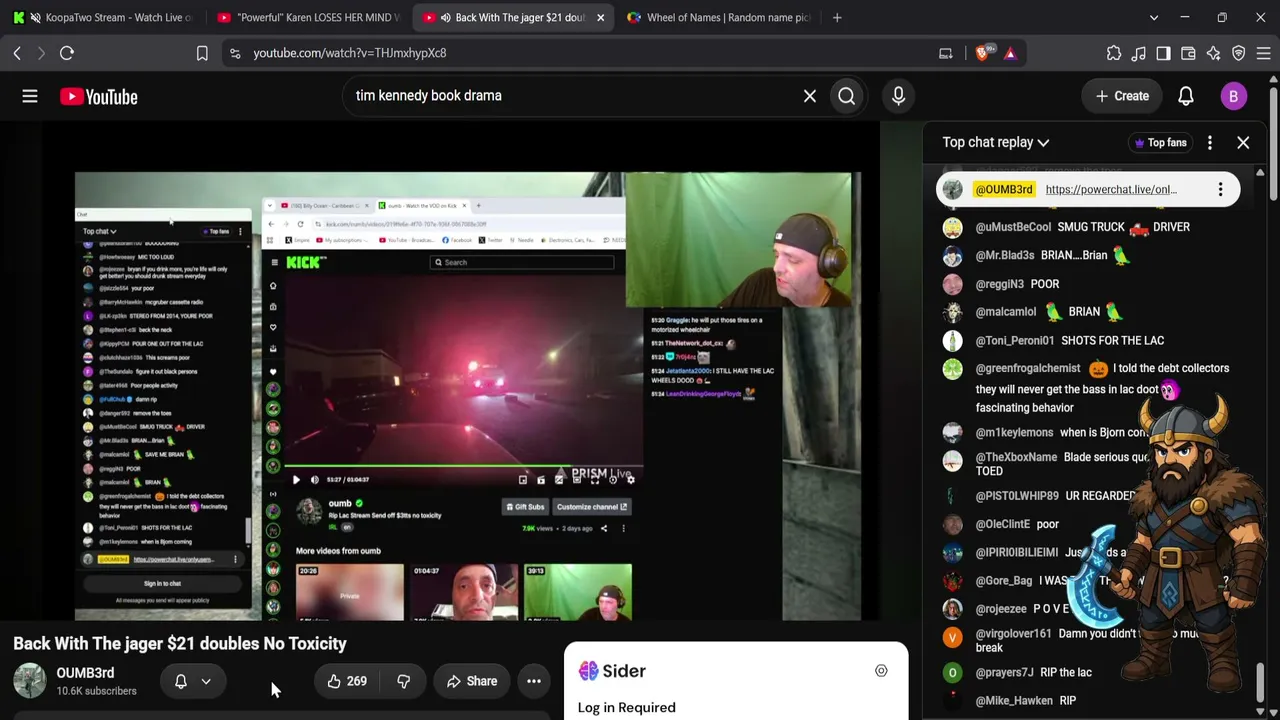The height and width of the screenshot is (720, 1280).
Task: Click the browser address bar URL
Action: [x=350, y=53]
